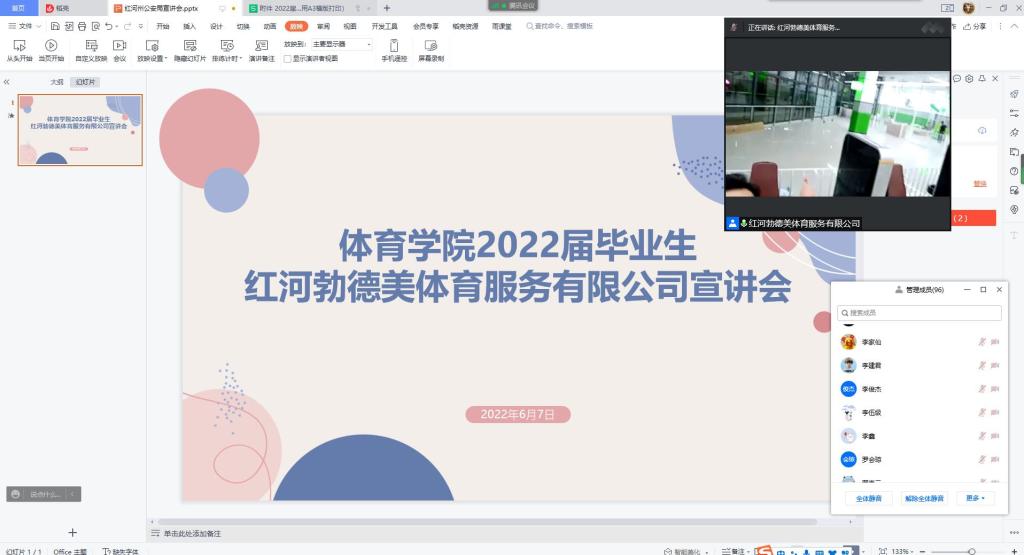
Task: Toggle microphone for 罗会琼
Action: (982, 459)
